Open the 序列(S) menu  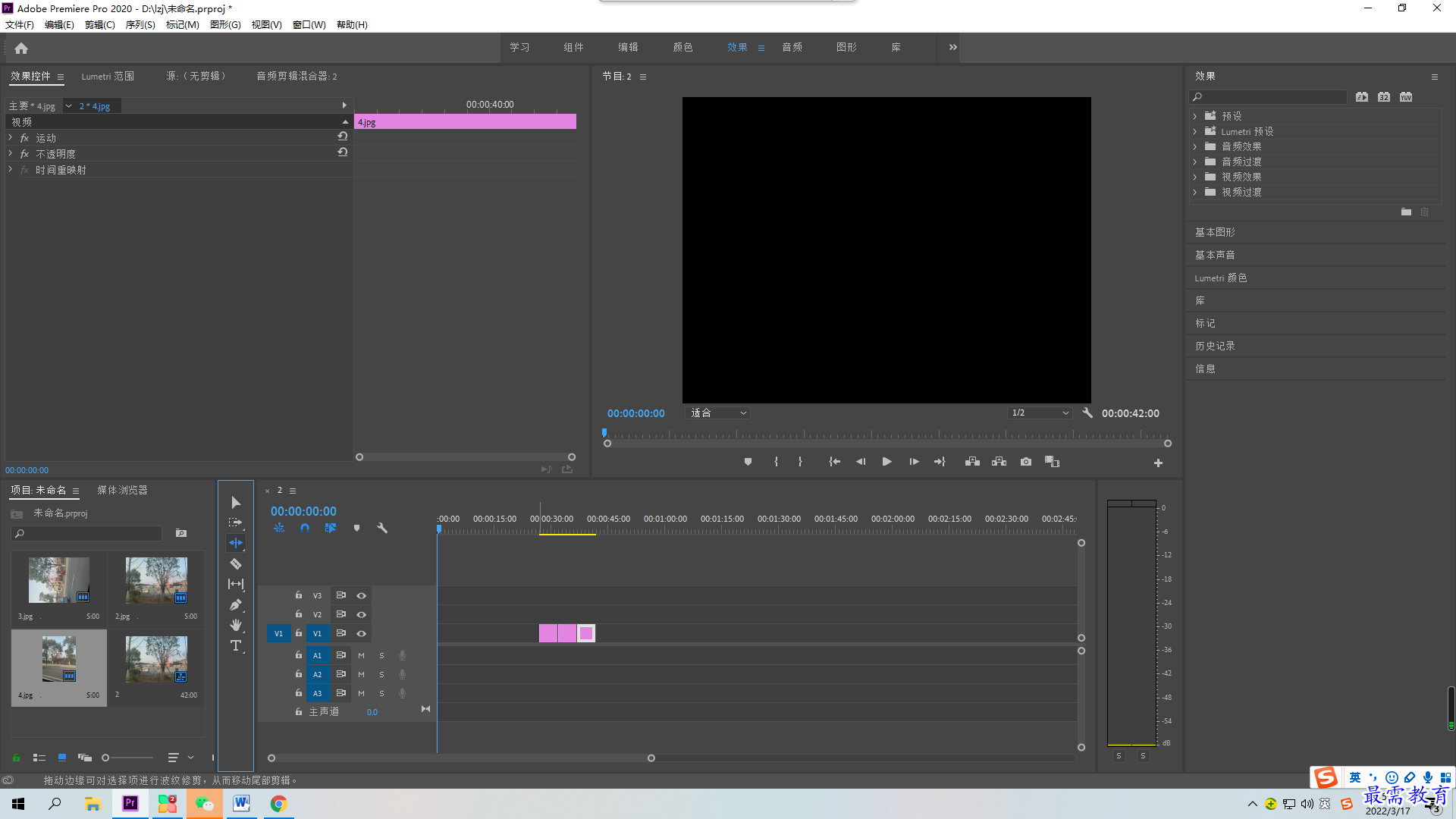point(140,25)
